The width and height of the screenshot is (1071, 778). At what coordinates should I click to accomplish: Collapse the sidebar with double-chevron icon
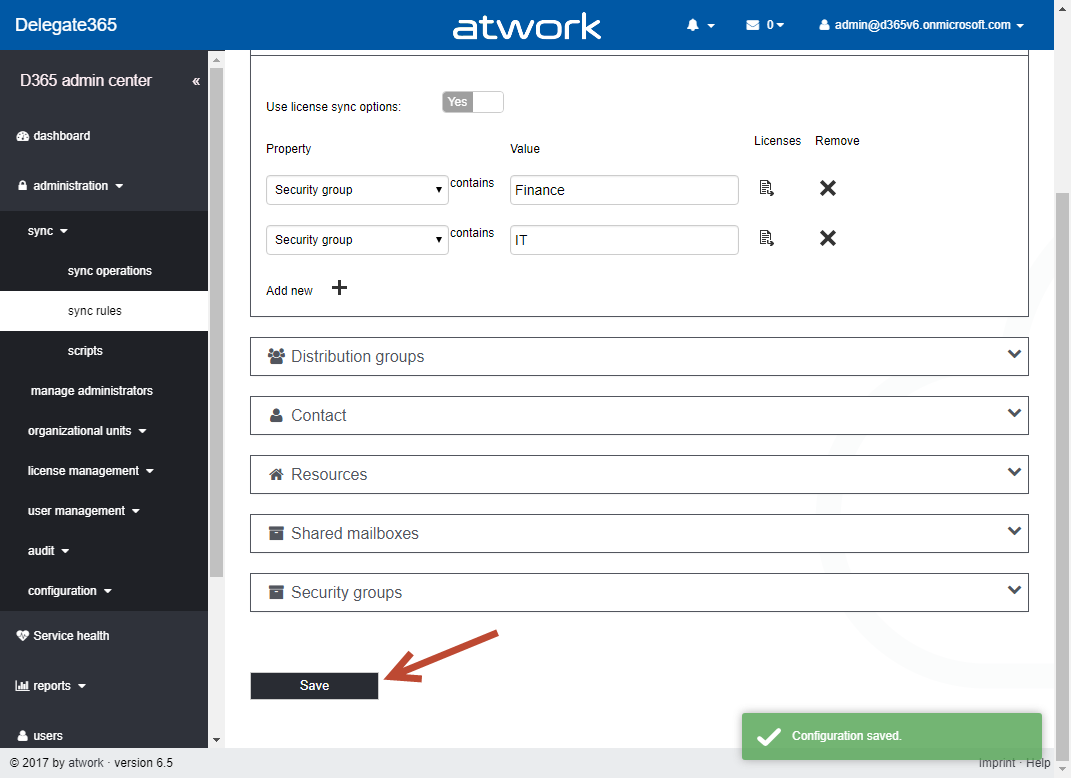click(196, 81)
